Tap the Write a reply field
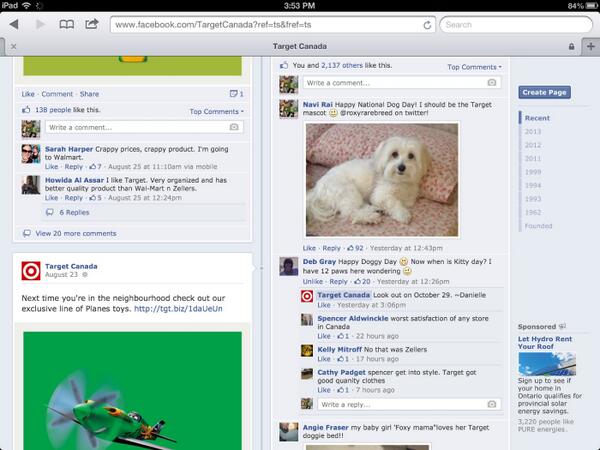600x450 pixels. point(409,404)
